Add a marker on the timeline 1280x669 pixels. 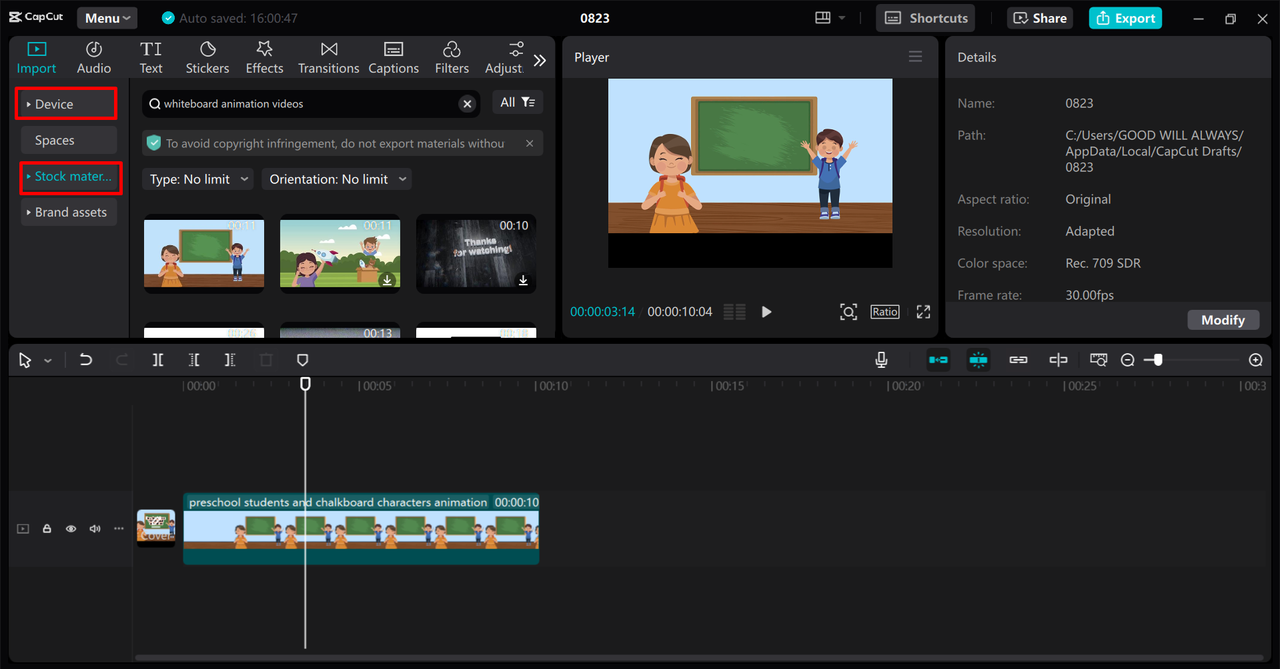click(302, 360)
